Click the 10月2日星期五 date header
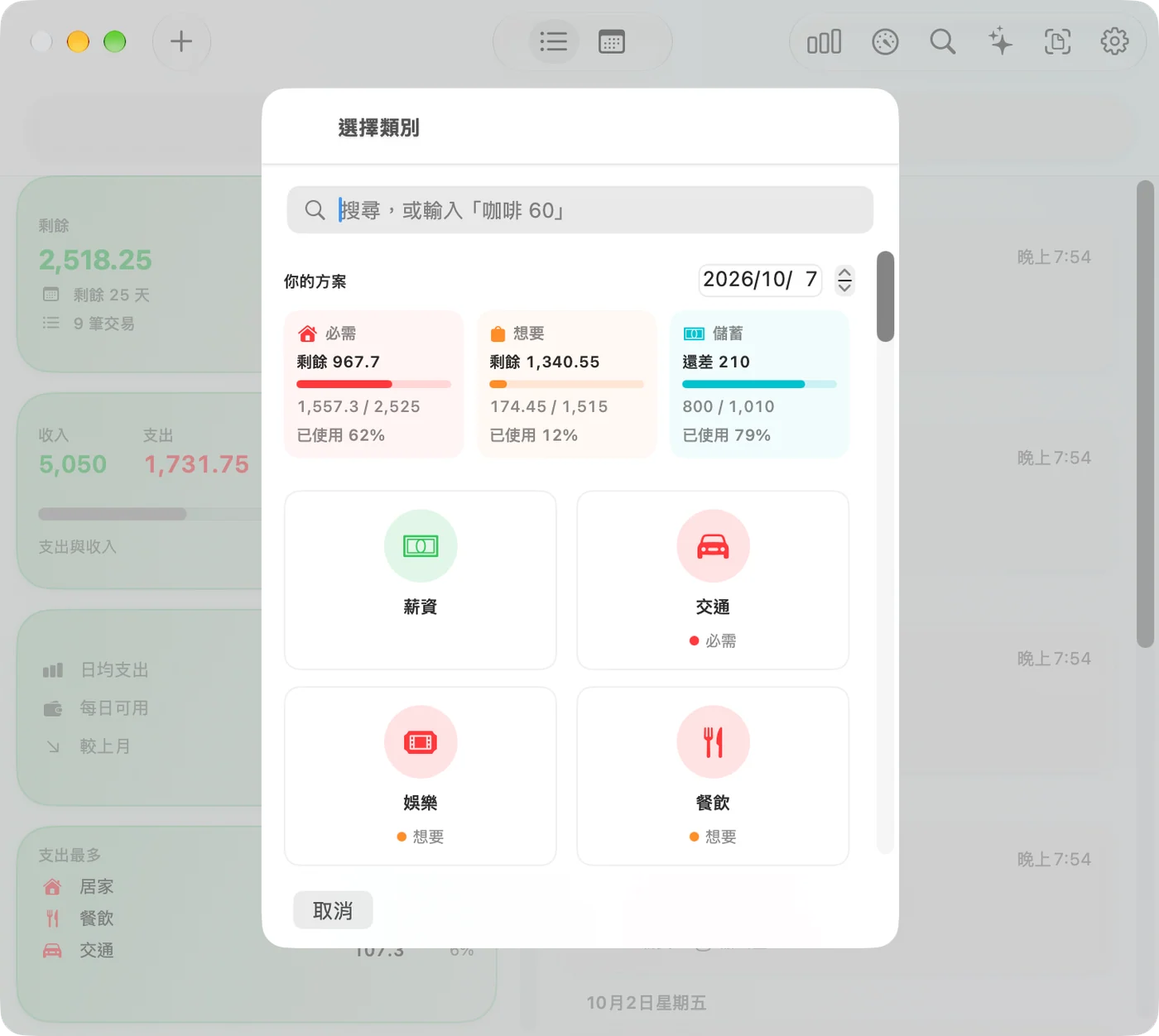Viewport: 1159px width, 1036px height. [647, 1003]
